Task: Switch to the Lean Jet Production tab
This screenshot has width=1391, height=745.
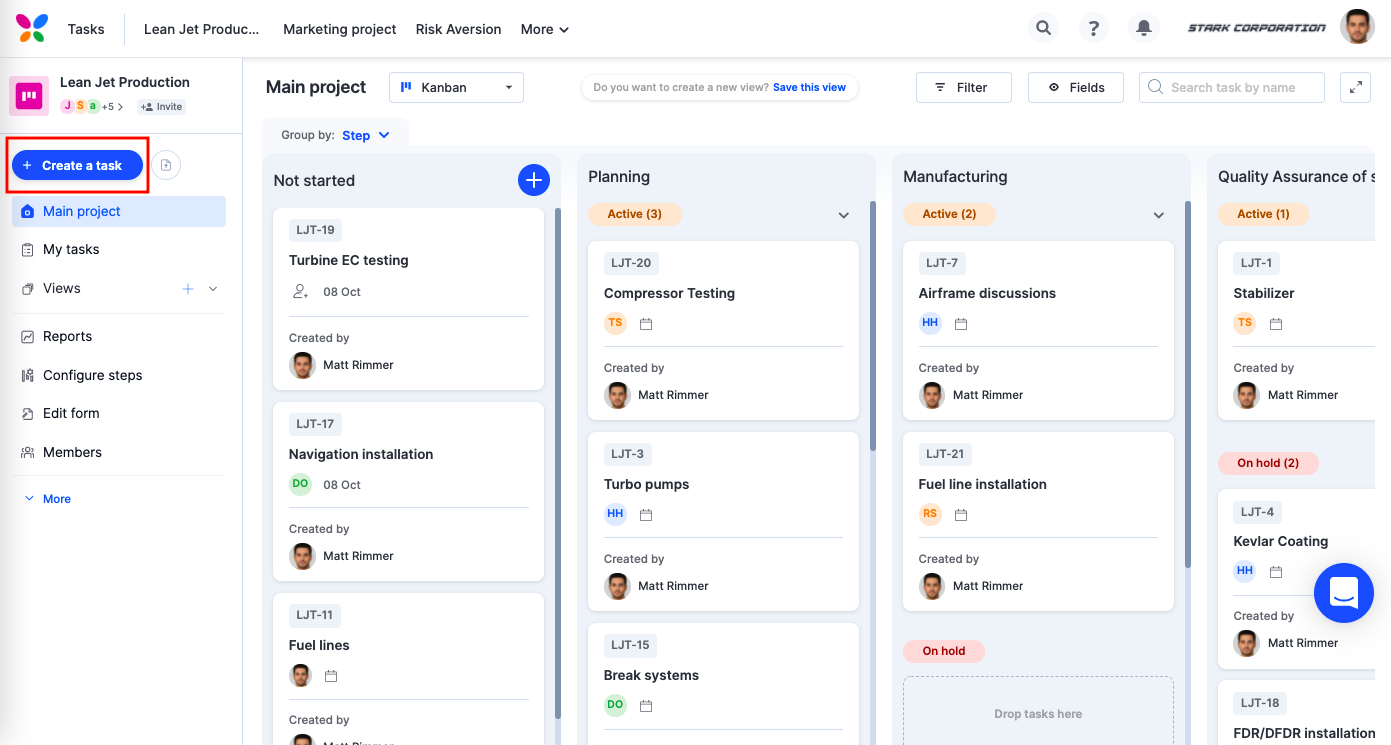Action: (201, 29)
